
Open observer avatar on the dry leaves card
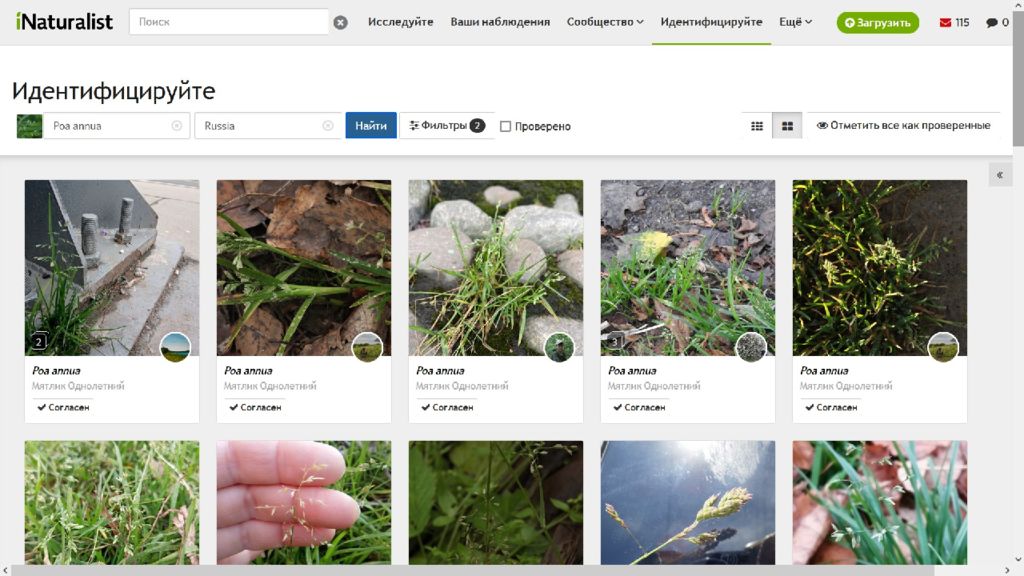tap(367, 347)
